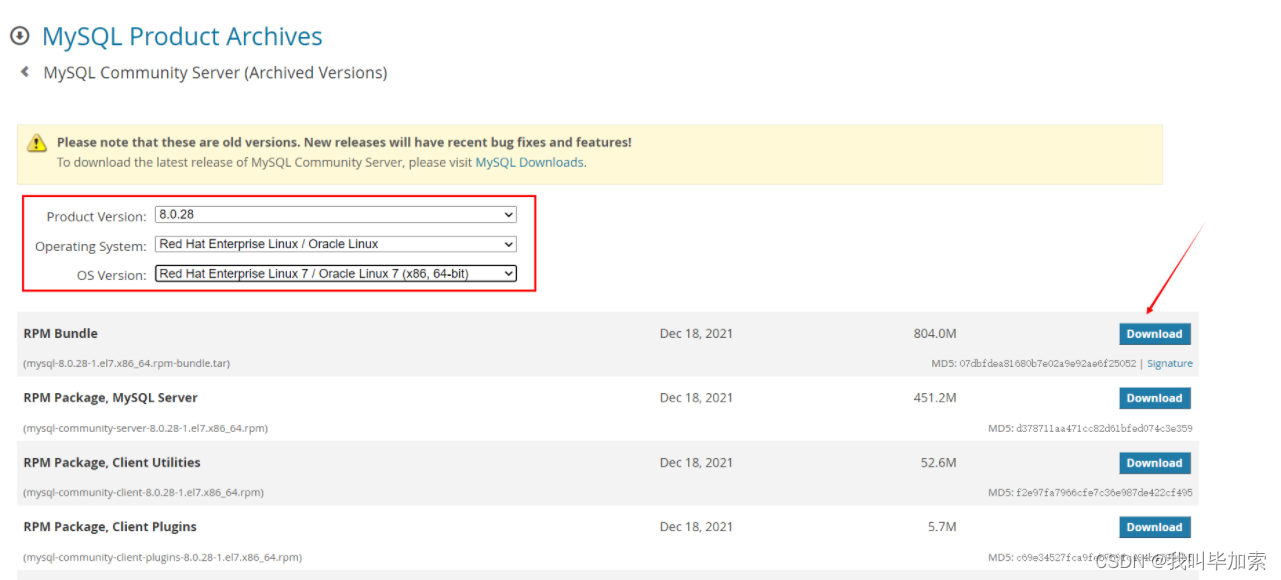The width and height of the screenshot is (1281, 580).
Task: Download the RPM Bundle
Action: [1154, 334]
